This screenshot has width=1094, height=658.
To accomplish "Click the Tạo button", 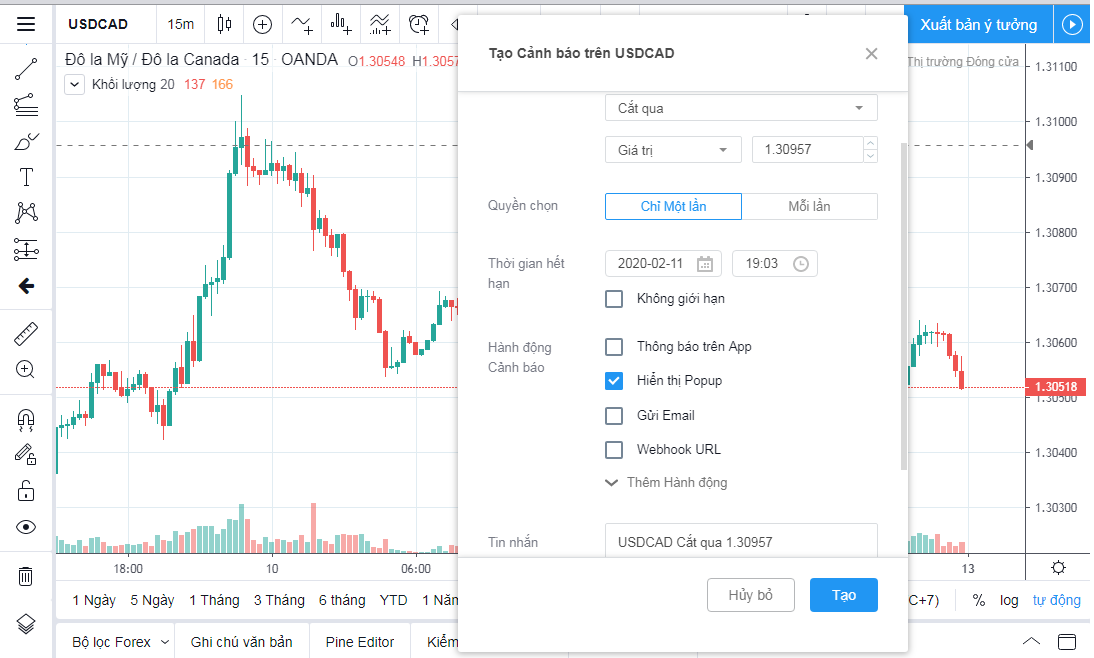I will [843, 595].
